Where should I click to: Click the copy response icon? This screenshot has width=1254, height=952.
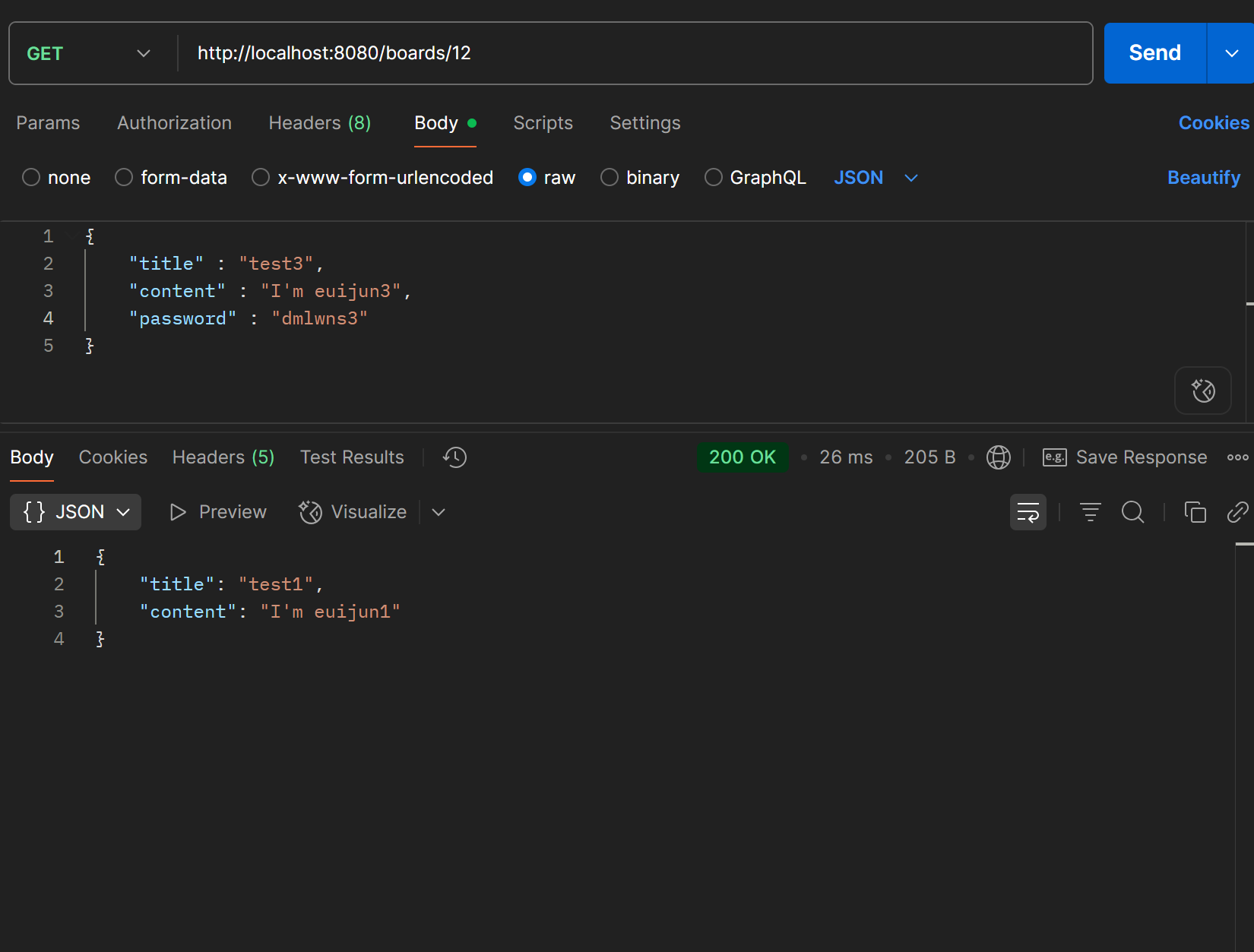pyautogui.click(x=1195, y=512)
